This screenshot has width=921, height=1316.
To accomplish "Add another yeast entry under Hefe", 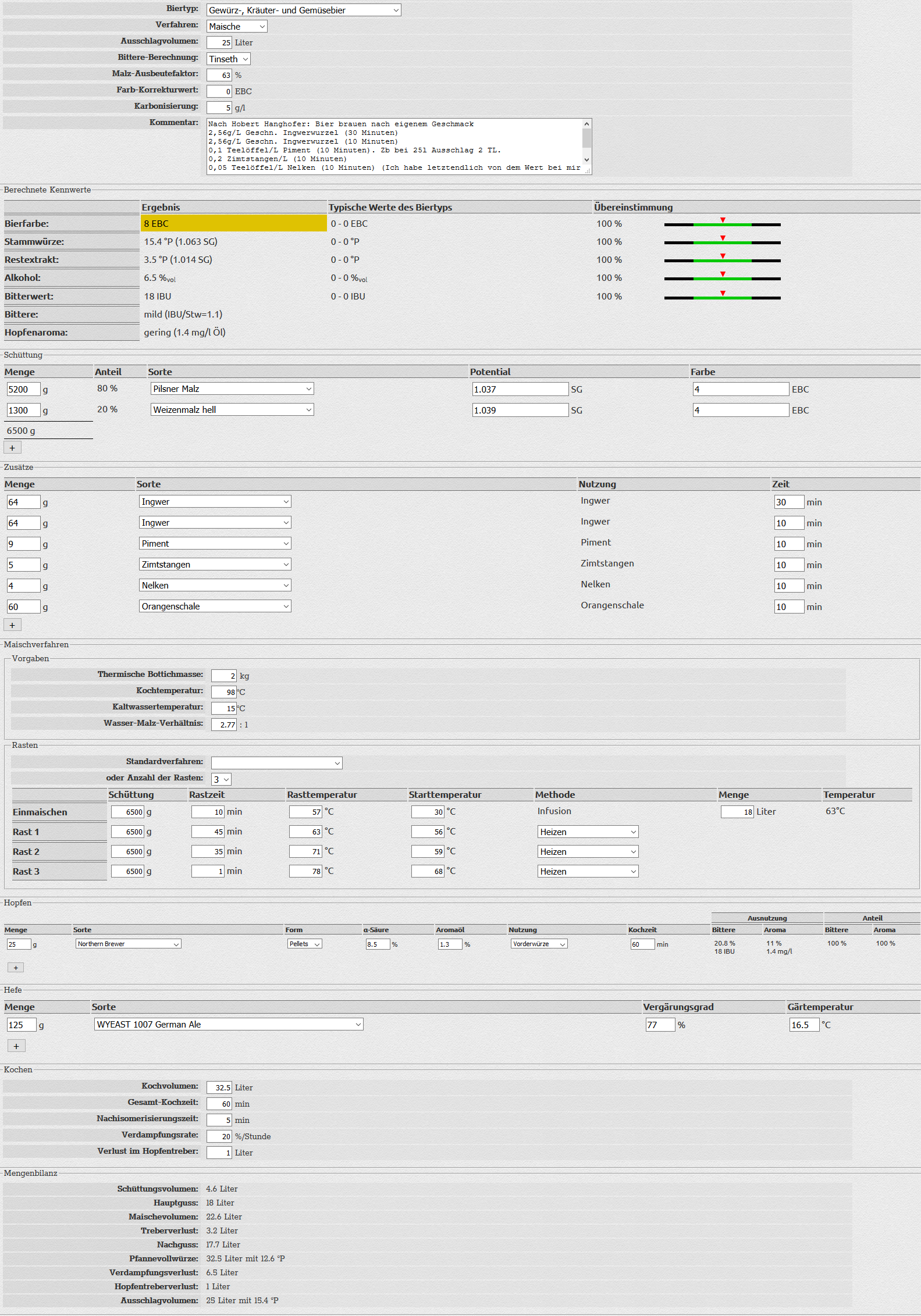I will pos(16,1046).
